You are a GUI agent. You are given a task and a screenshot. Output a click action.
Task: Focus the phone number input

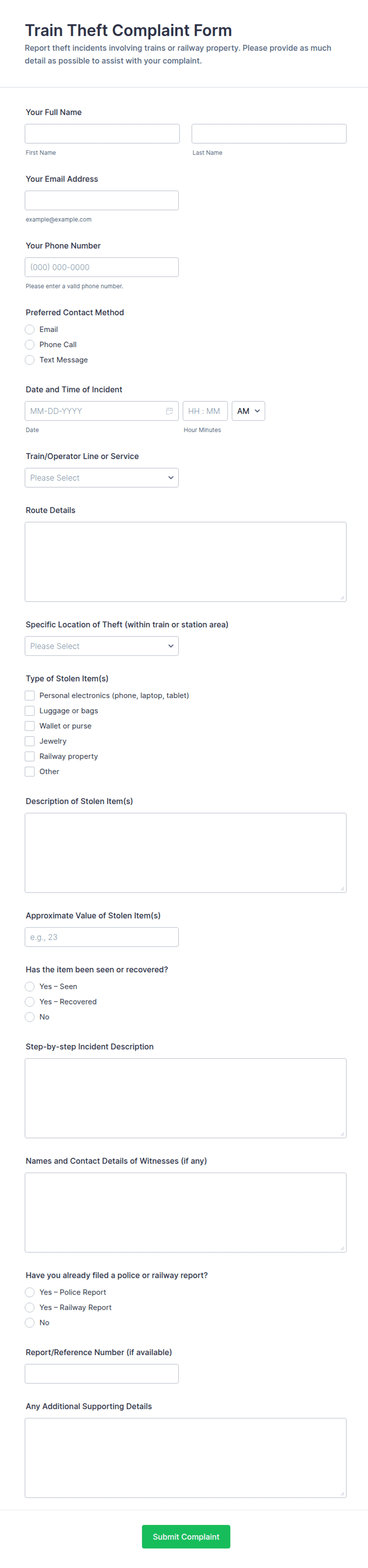(102, 267)
